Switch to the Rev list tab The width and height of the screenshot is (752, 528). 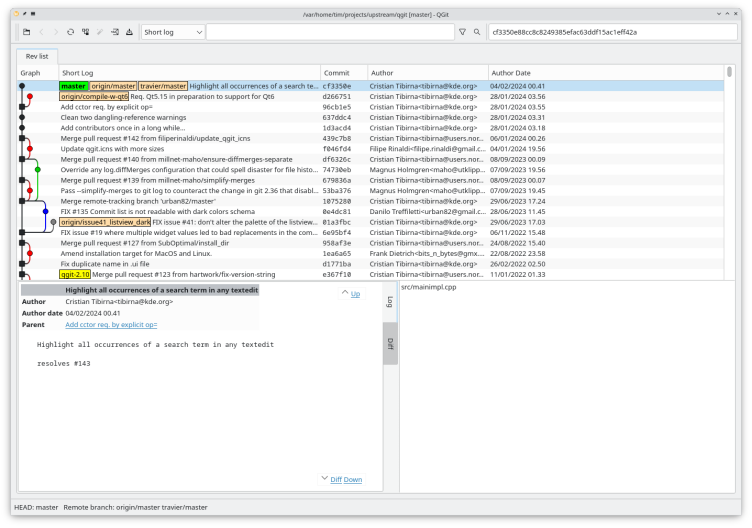tap(36, 55)
